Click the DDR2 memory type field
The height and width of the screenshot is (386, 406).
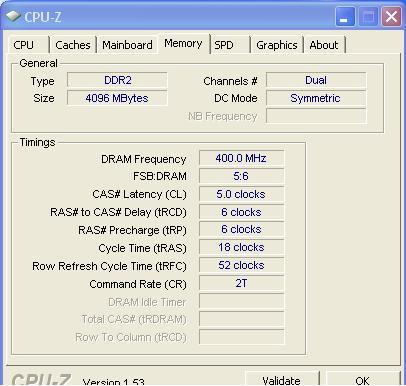click(117, 80)
